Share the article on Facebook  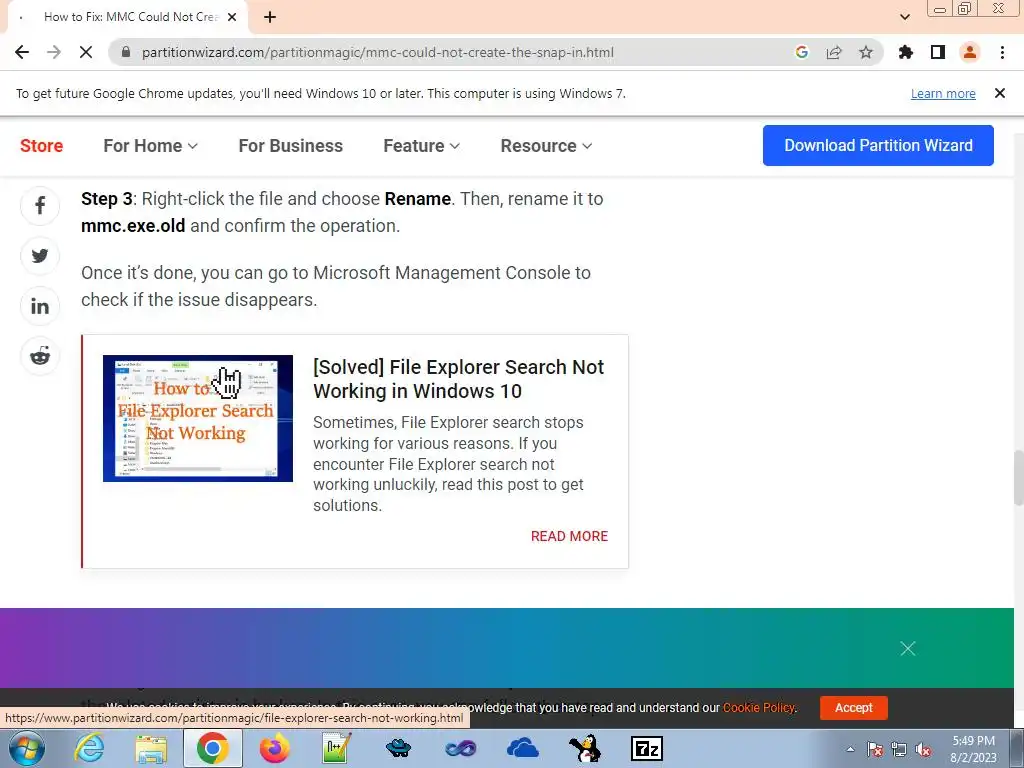tap(40, 206)
